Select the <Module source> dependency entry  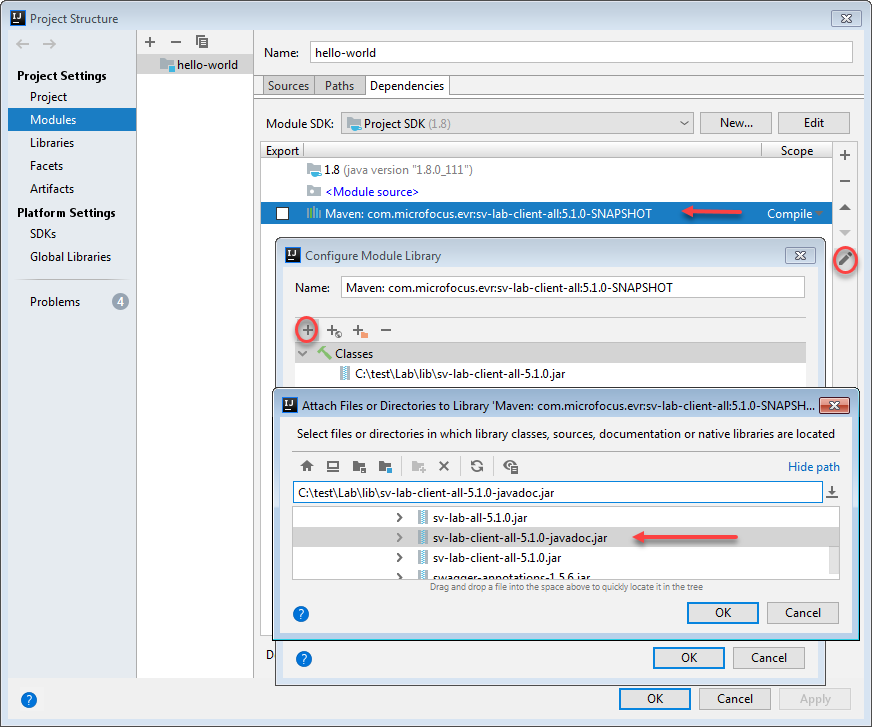pyautogui.click(x=546, y=192)
